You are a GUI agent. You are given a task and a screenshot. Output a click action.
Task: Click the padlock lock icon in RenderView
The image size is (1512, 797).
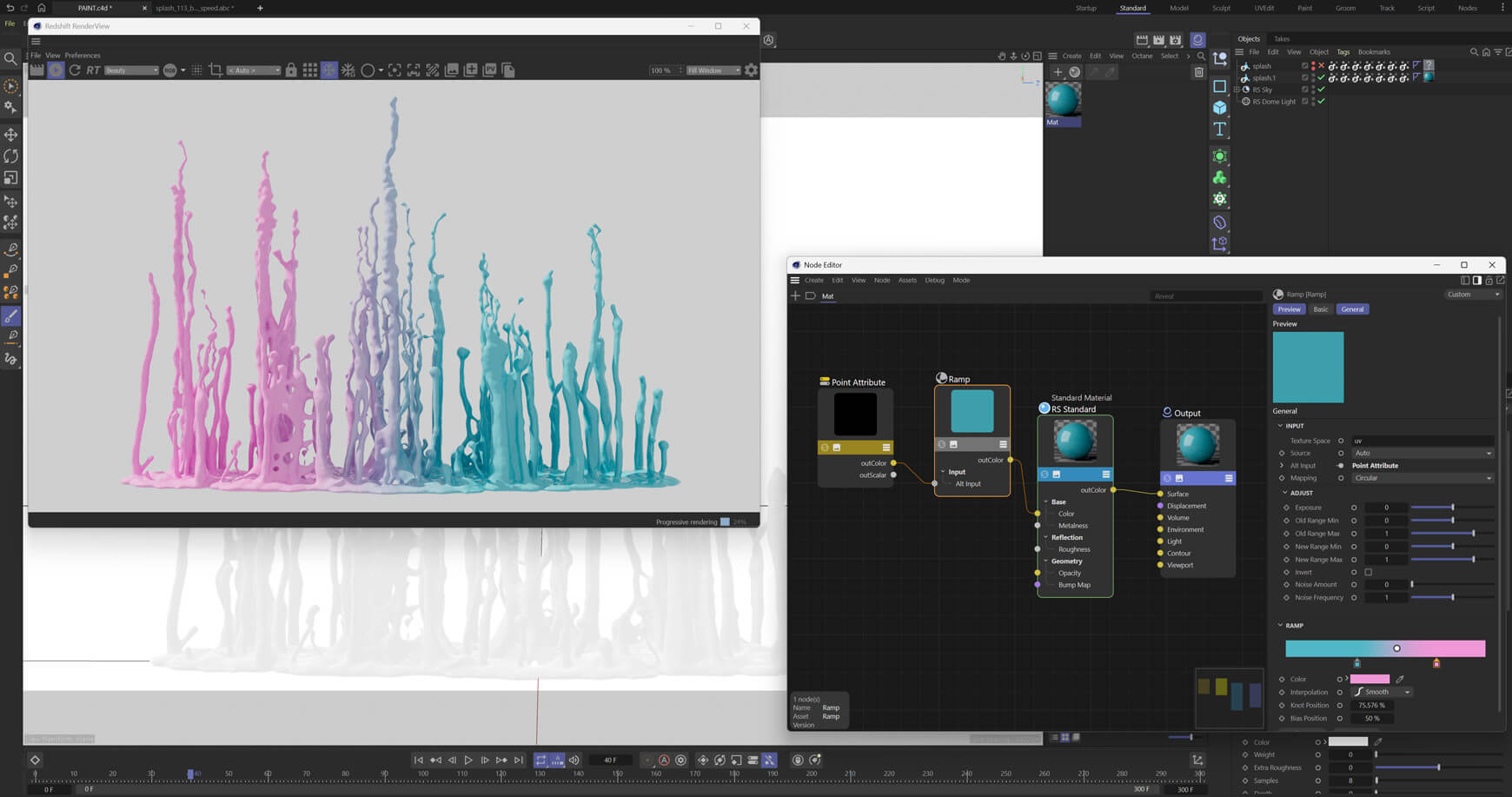(291, 70)
